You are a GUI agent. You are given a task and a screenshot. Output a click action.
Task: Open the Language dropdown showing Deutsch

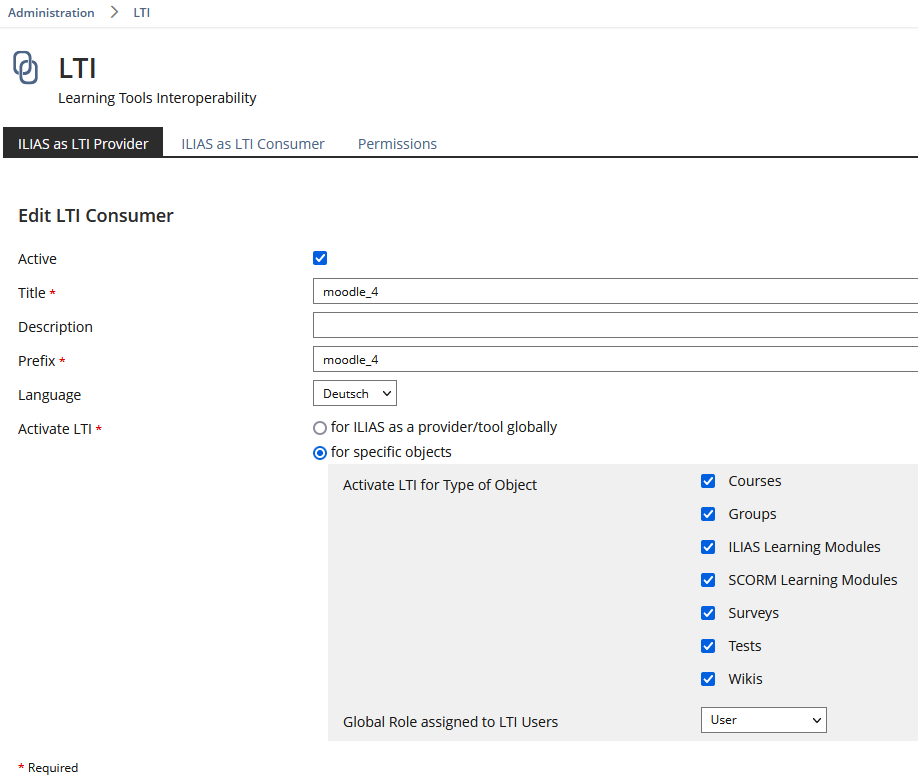click(x=355, y=394)
